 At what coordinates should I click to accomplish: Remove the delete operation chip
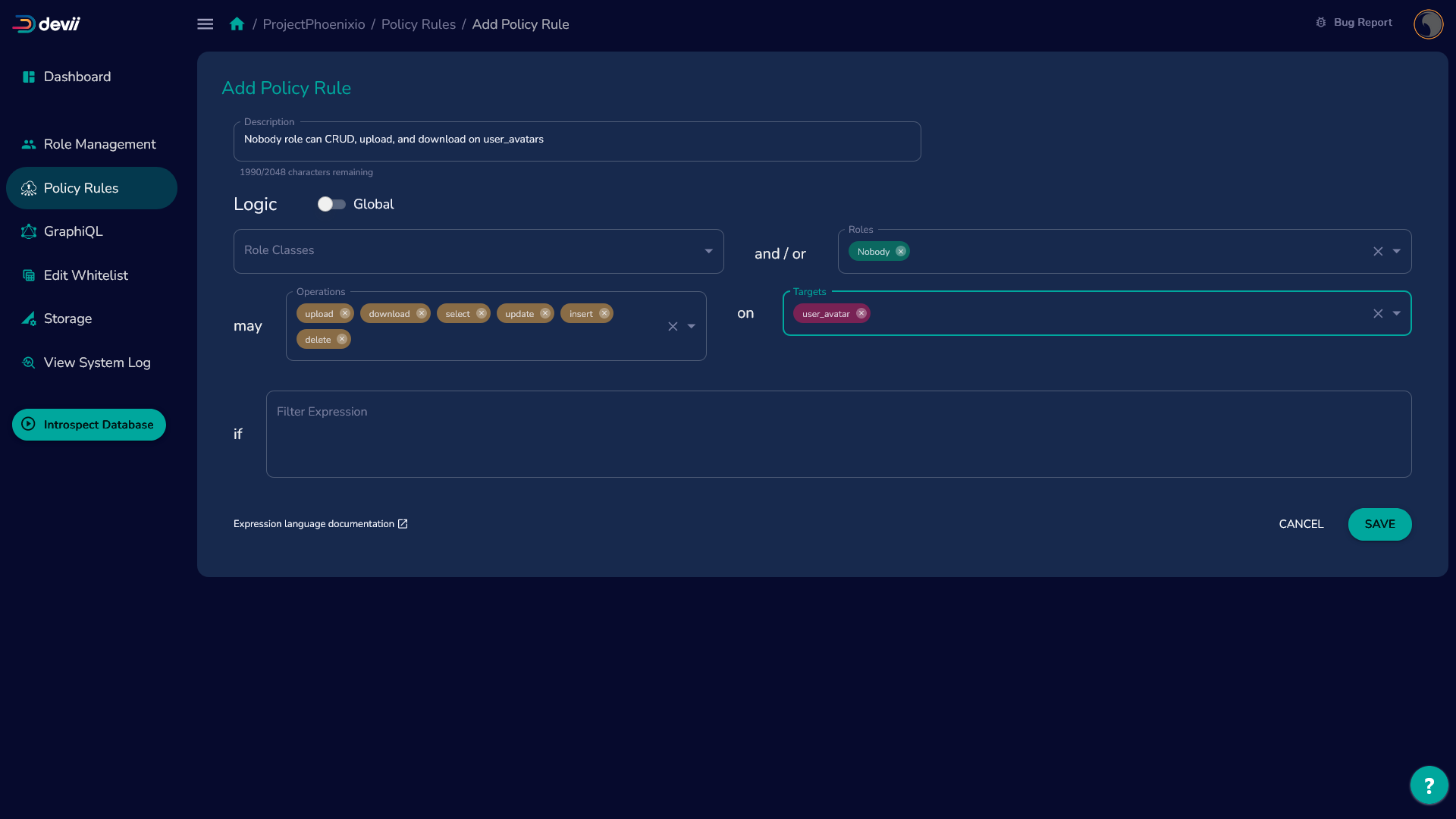coord(342,339)
